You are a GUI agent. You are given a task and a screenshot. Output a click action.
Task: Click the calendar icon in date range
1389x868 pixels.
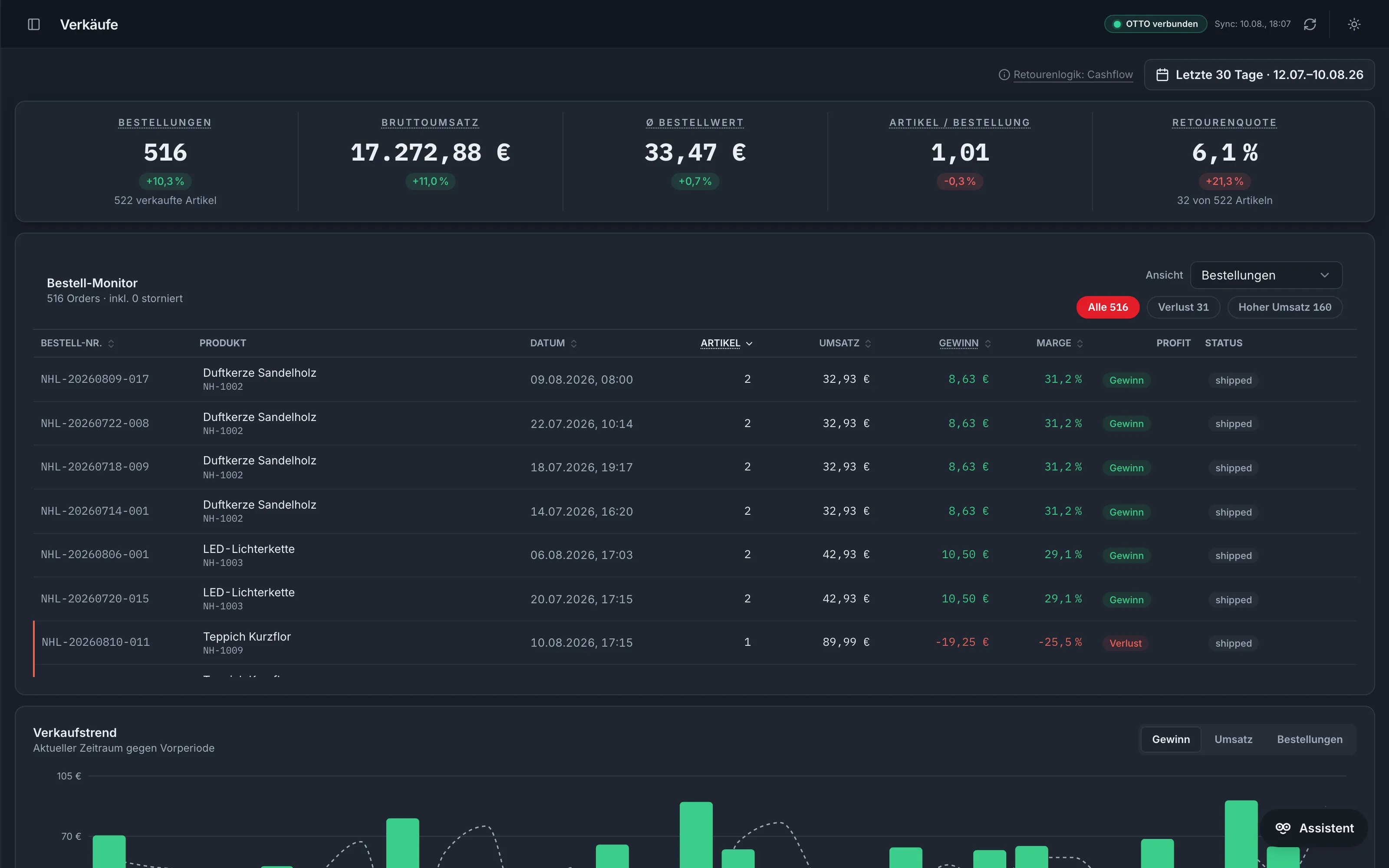[x=1162, y=75]
